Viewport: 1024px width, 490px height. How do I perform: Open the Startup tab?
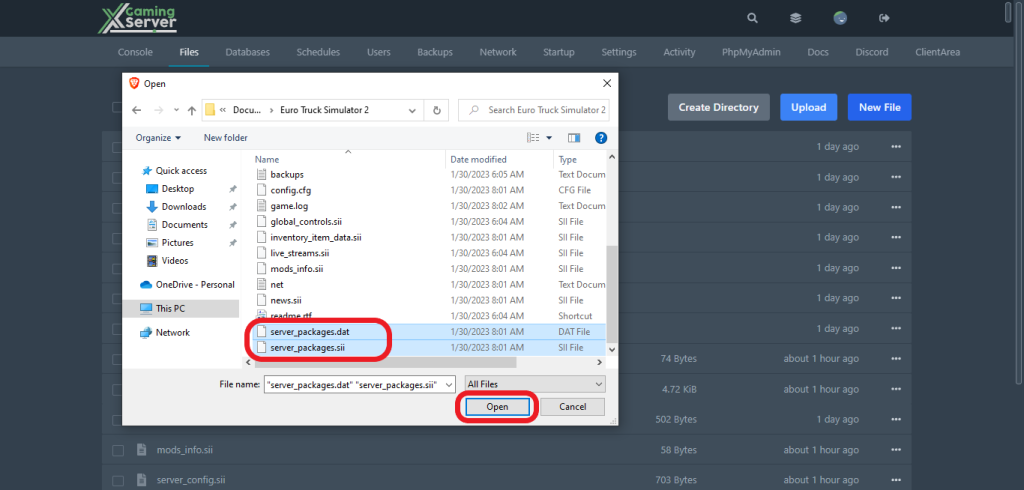[x=559, y=52]
